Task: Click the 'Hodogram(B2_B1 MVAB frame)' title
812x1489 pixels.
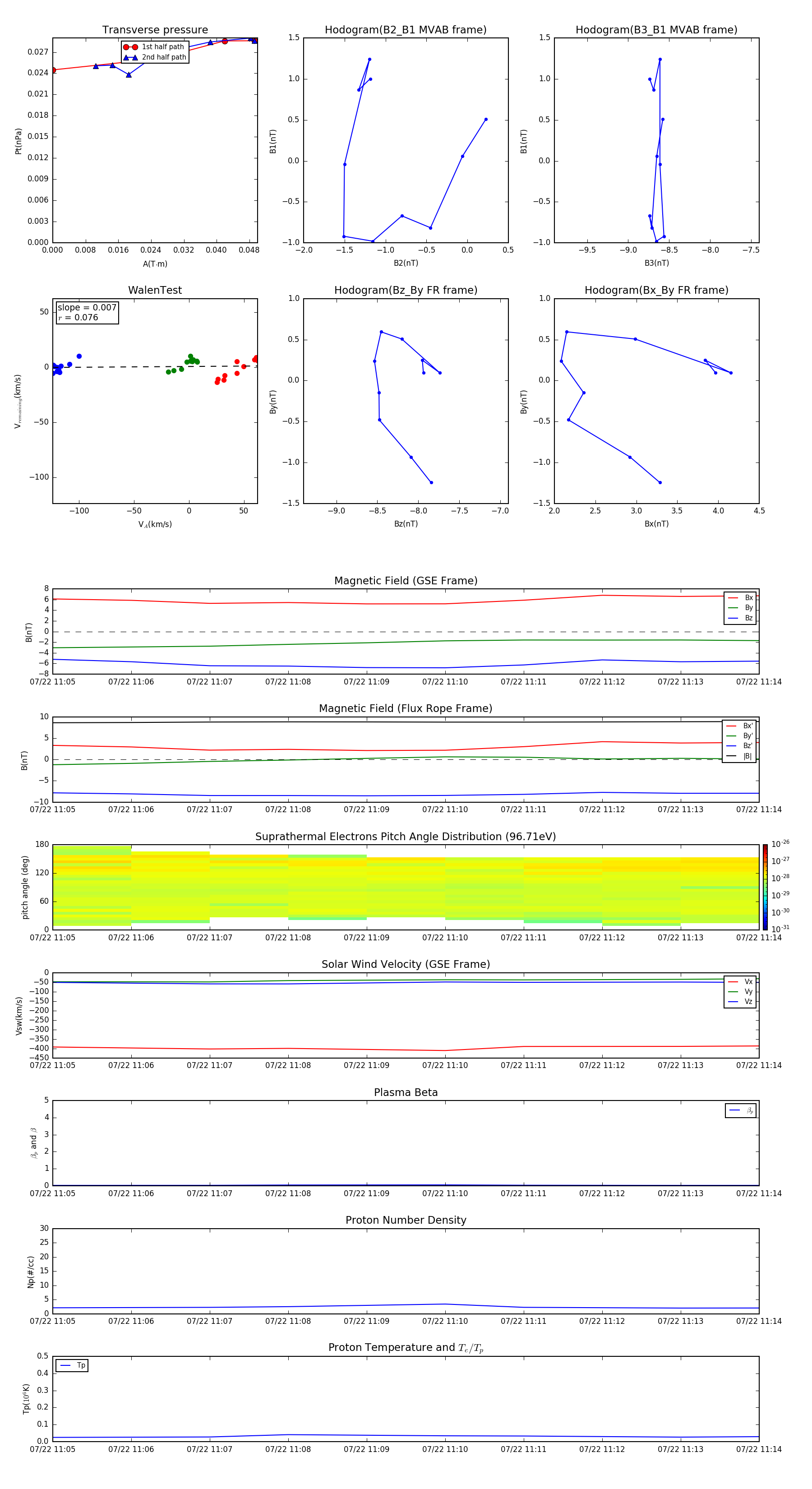Action: [406, 30]
